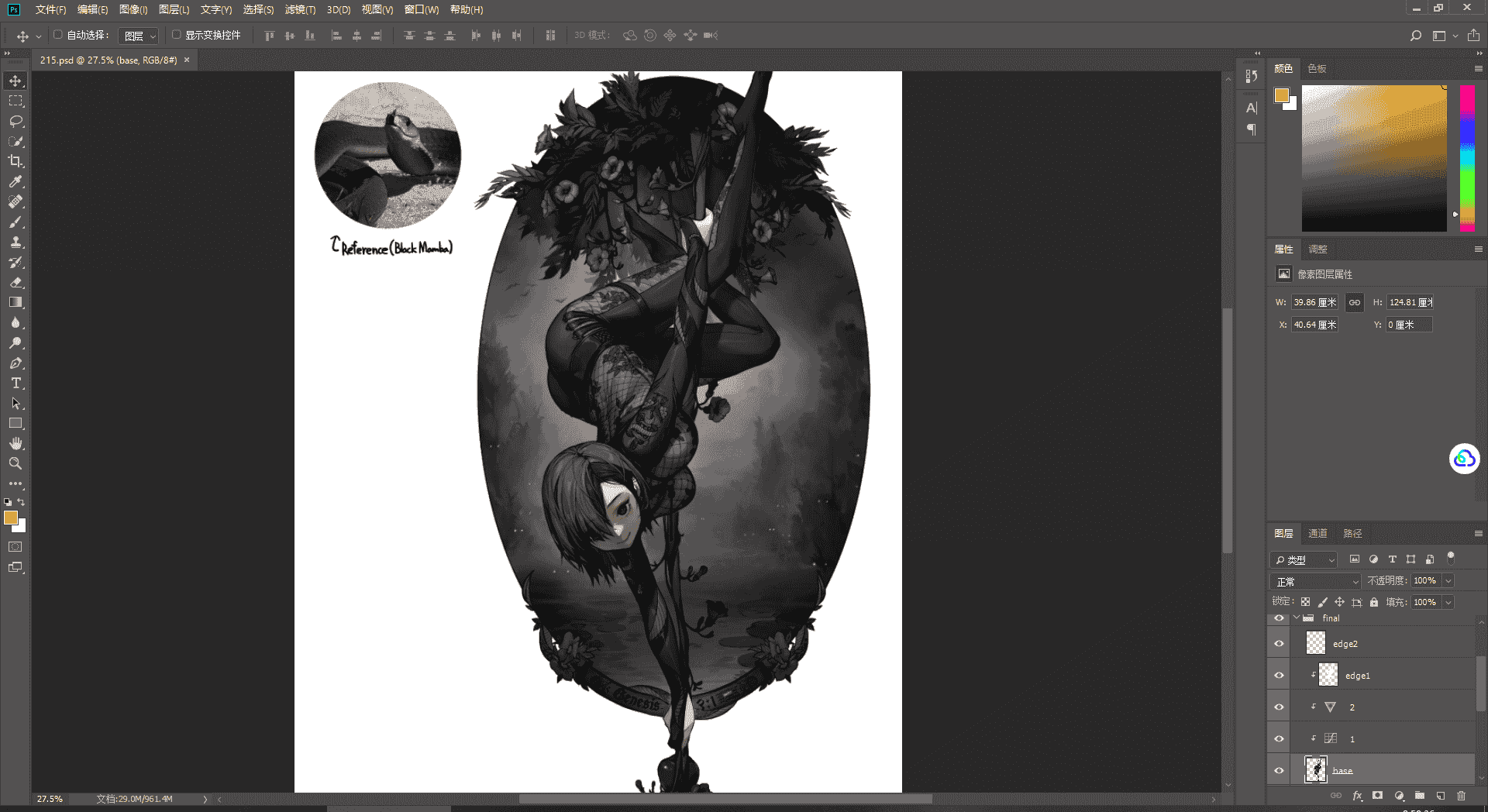Click the W width field 39.86 厘米

[1314, 302]
